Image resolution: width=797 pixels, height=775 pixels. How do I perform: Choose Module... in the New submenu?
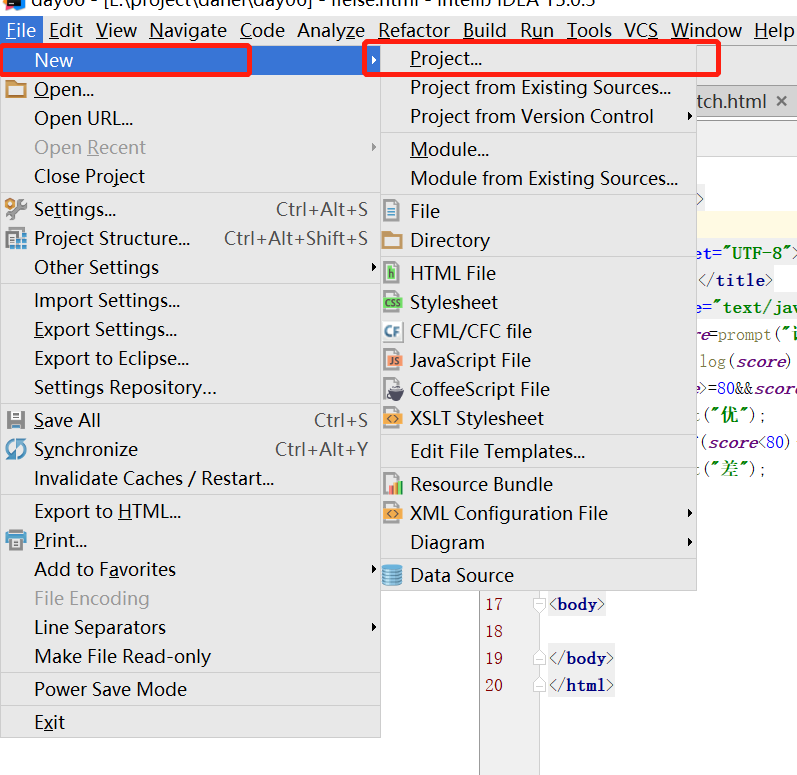click(x=538, y=149)
